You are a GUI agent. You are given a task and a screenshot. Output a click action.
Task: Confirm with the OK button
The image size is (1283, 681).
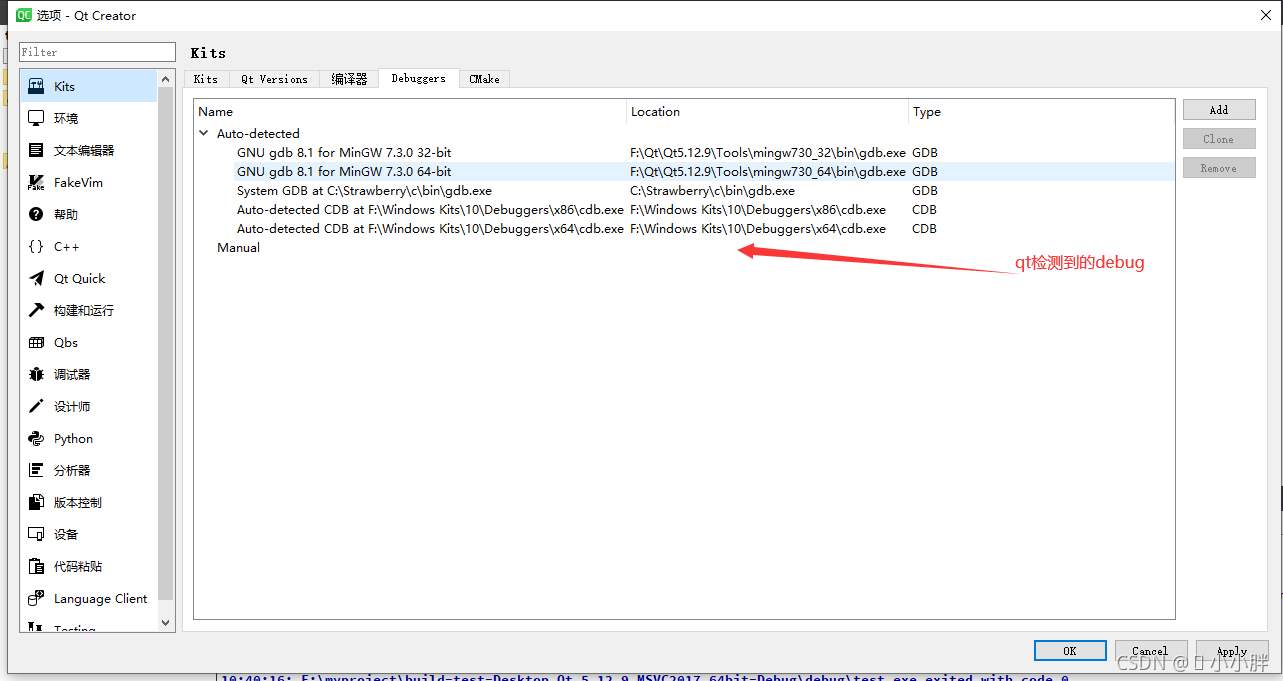1070,651
